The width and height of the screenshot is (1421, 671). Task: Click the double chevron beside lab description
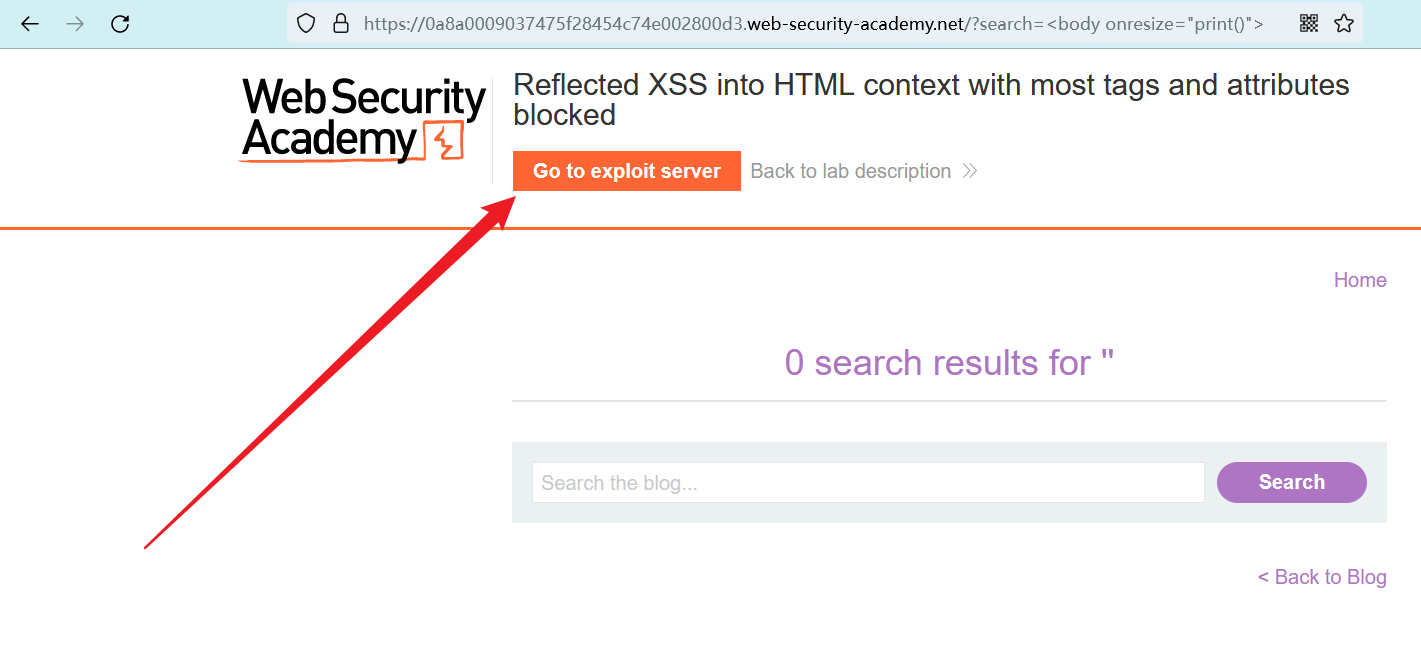(969, 171)
